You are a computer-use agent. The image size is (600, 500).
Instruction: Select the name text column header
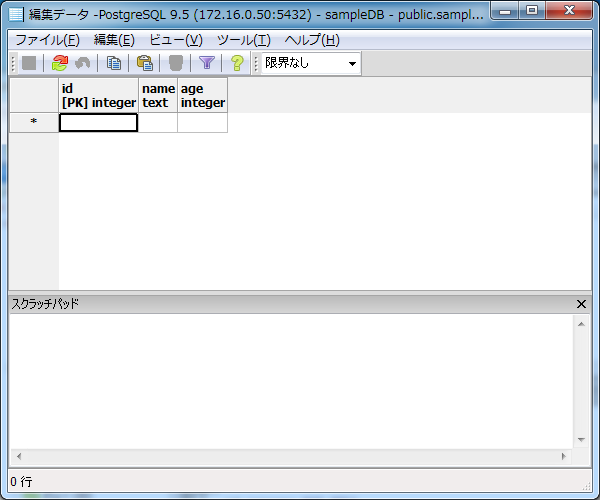(158, 95)
